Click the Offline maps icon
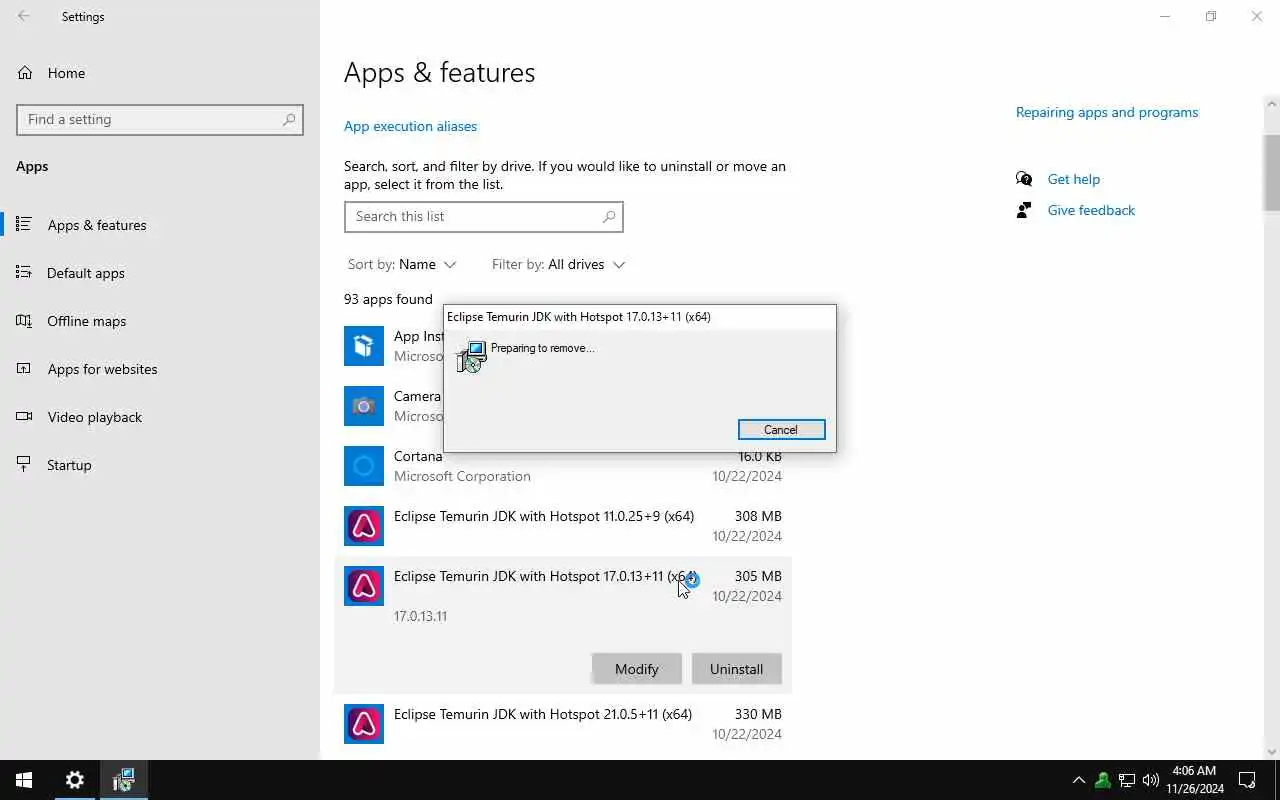Image resolution: width=1280 pixels, height=800 pixels. tap(24, 320)
